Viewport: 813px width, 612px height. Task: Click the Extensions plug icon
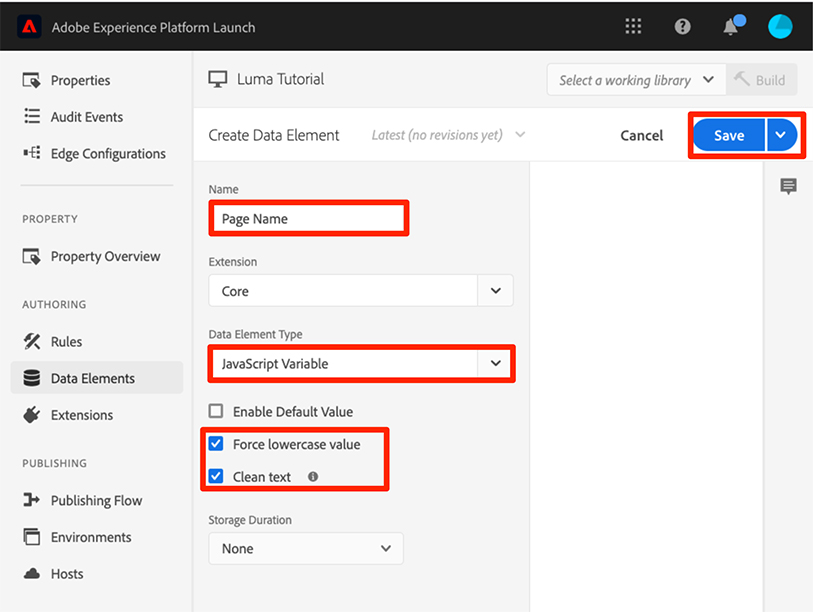32,415
